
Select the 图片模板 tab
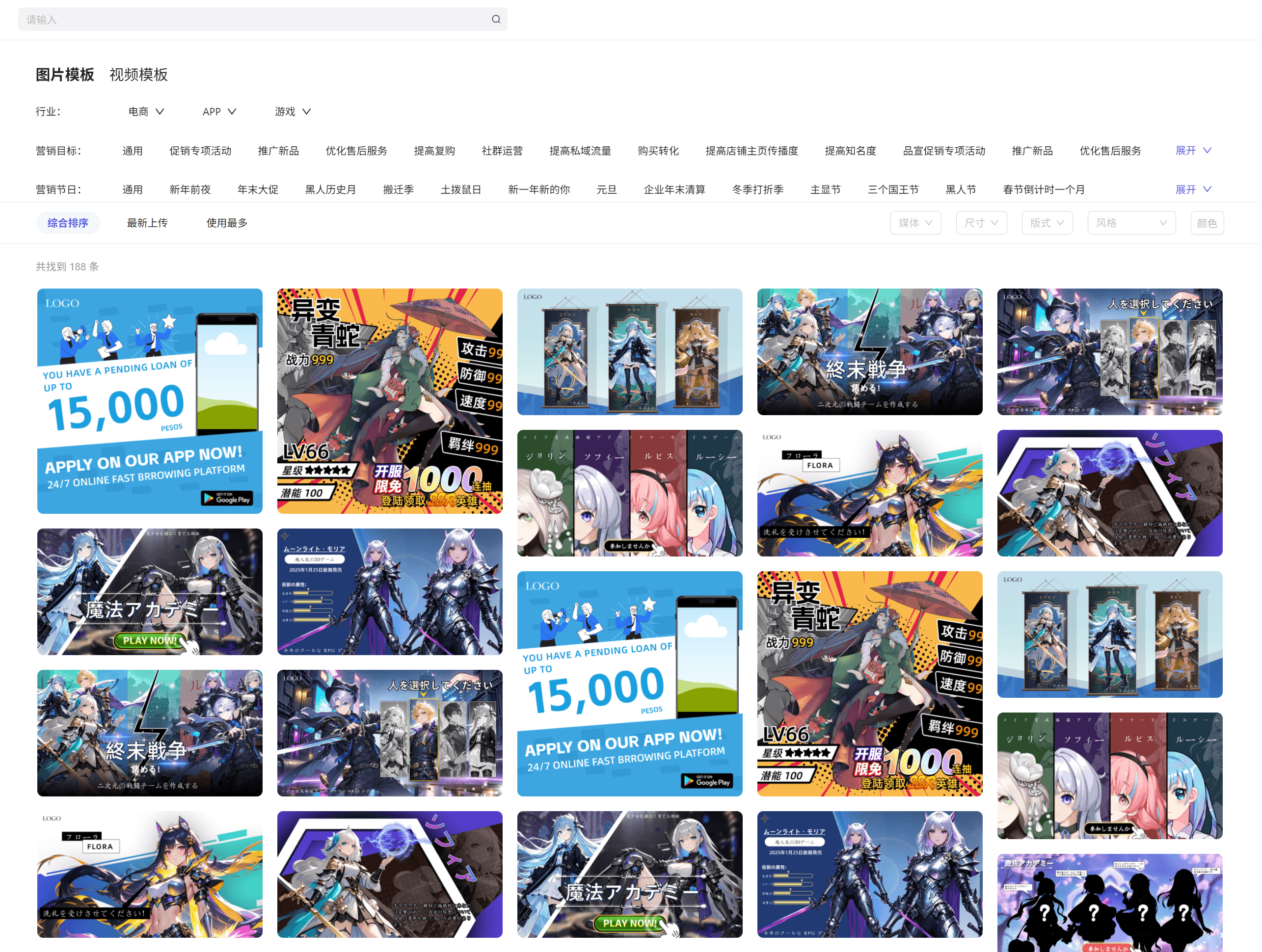pyautogui.click(x=64, y=75)
